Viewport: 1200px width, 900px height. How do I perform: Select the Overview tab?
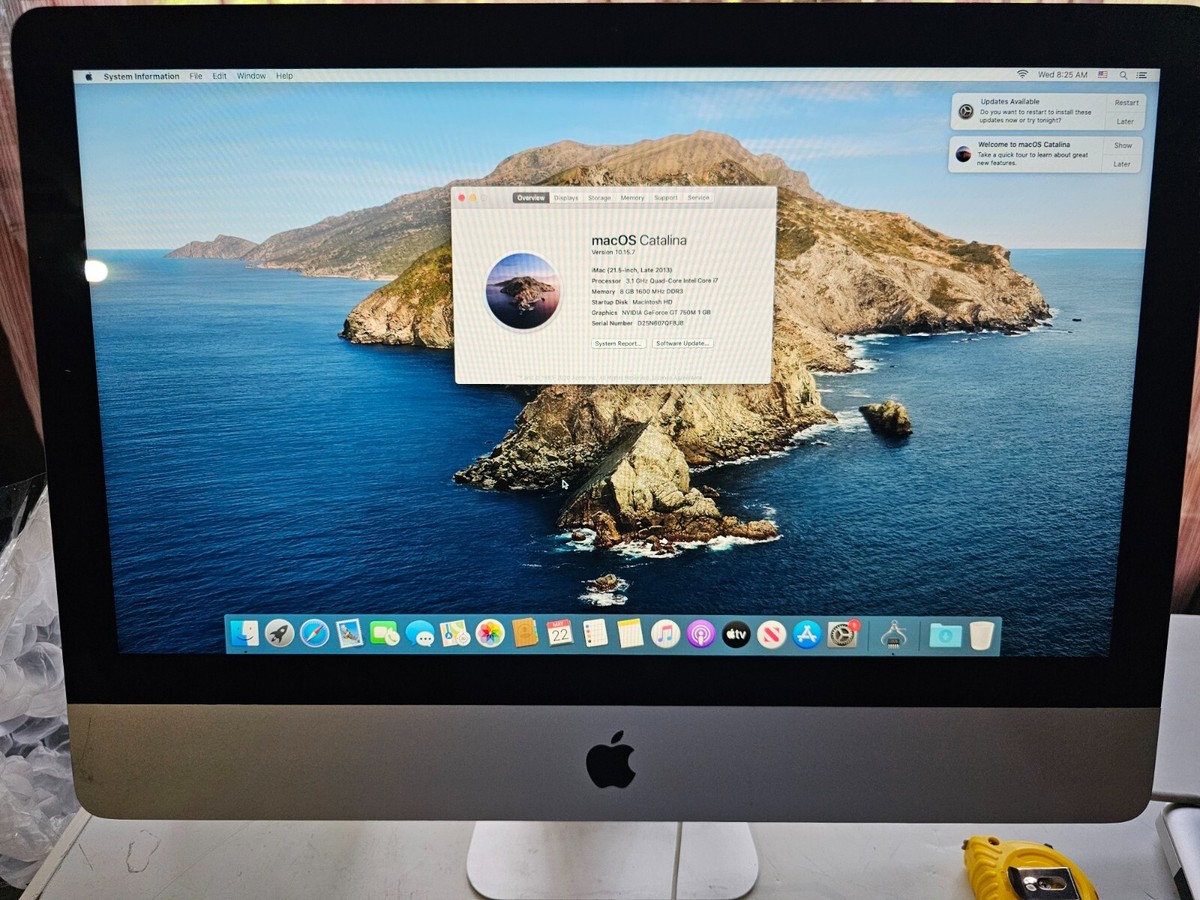click(x=531, y=198)
